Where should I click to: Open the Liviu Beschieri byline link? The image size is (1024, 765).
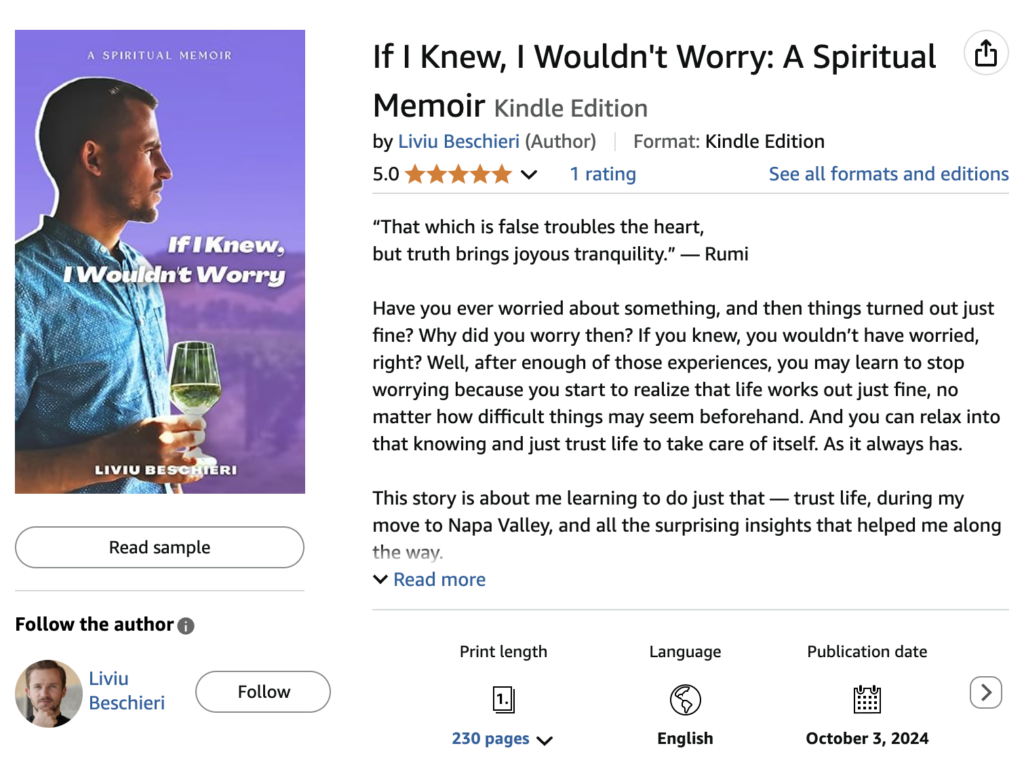(x=458, y=141)
